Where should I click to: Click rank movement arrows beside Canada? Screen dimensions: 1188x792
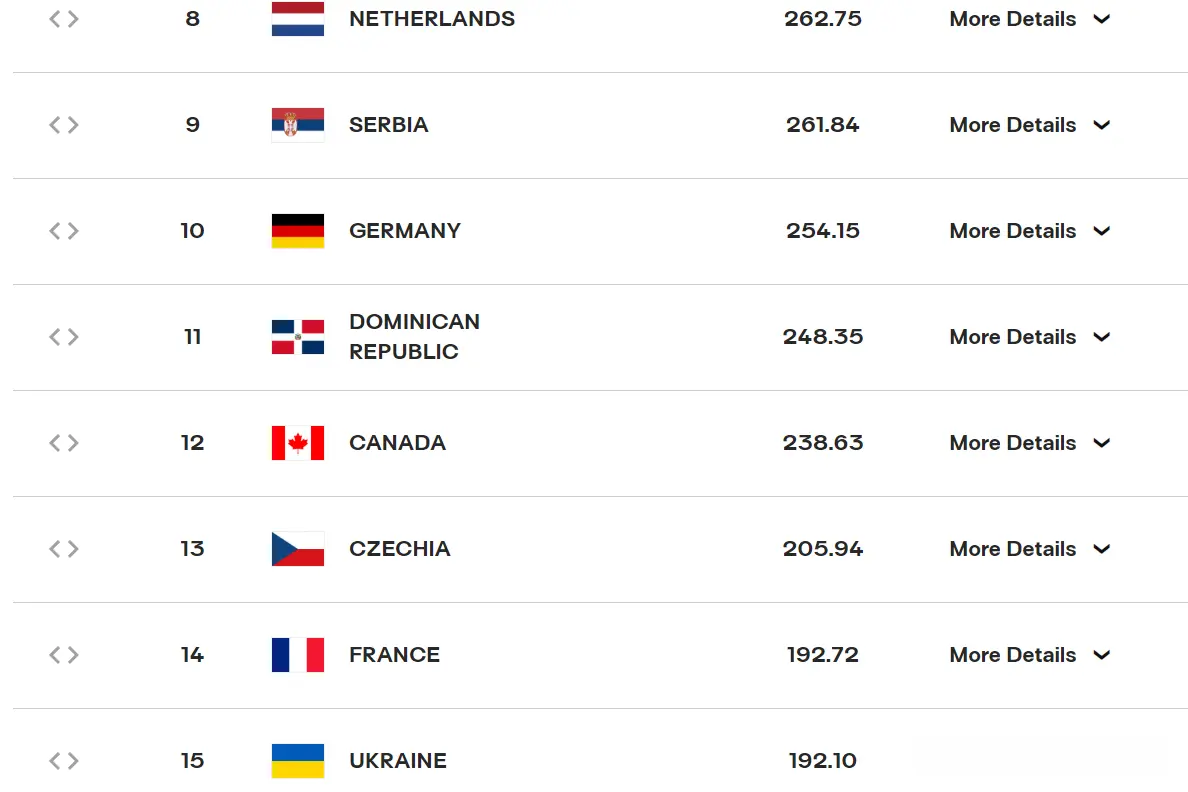[64, 443]
